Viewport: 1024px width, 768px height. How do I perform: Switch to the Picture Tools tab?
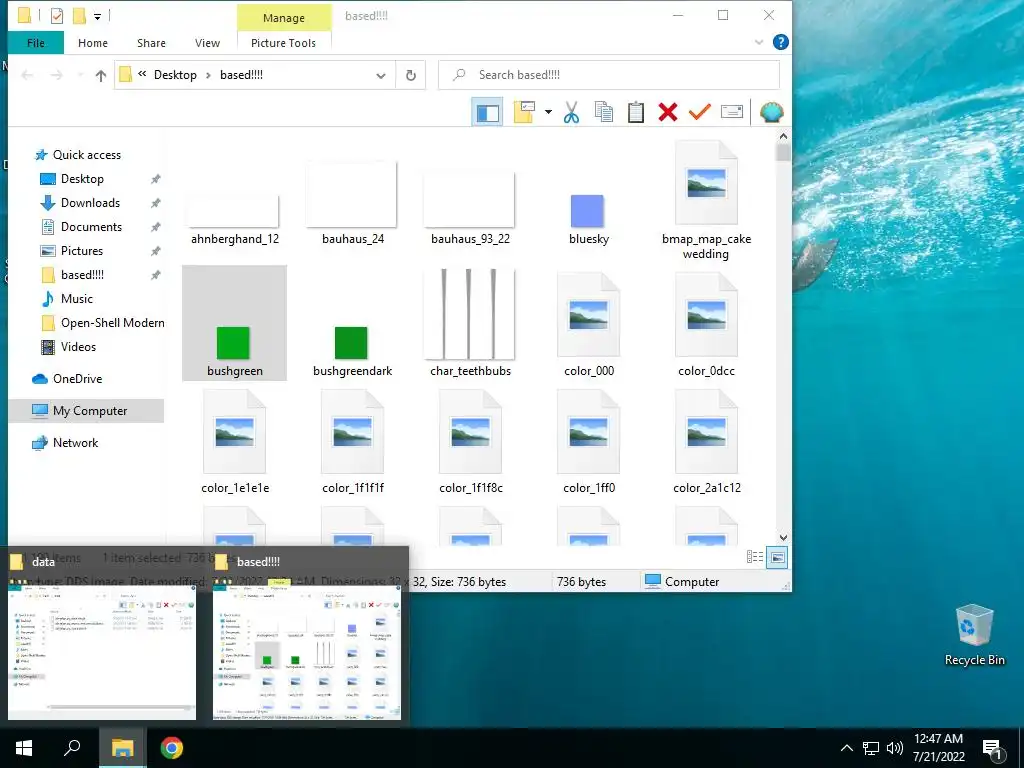tap(283, 43)
